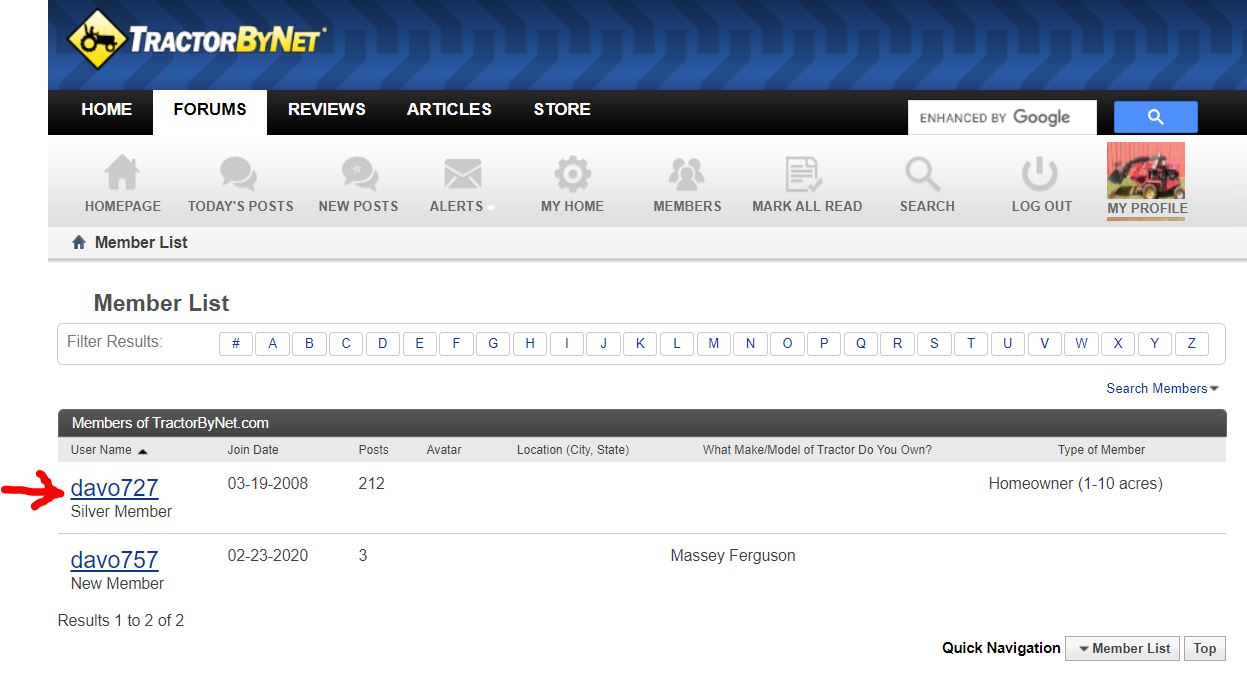This screenshot has width=1247, height=675.
Task: Filter members by letter U
Action: click(1008, 344)
